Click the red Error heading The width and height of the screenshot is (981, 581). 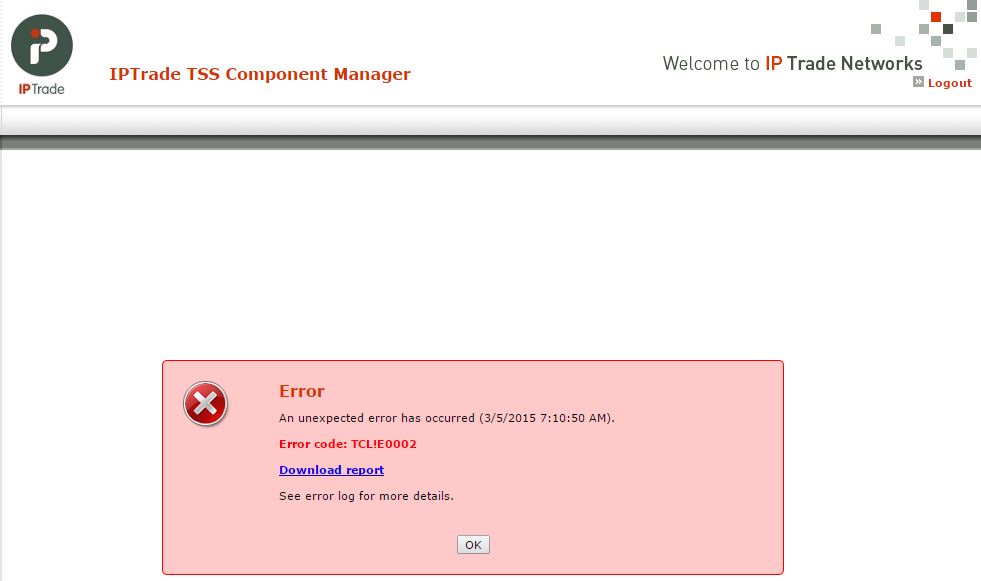coord(302,391)
